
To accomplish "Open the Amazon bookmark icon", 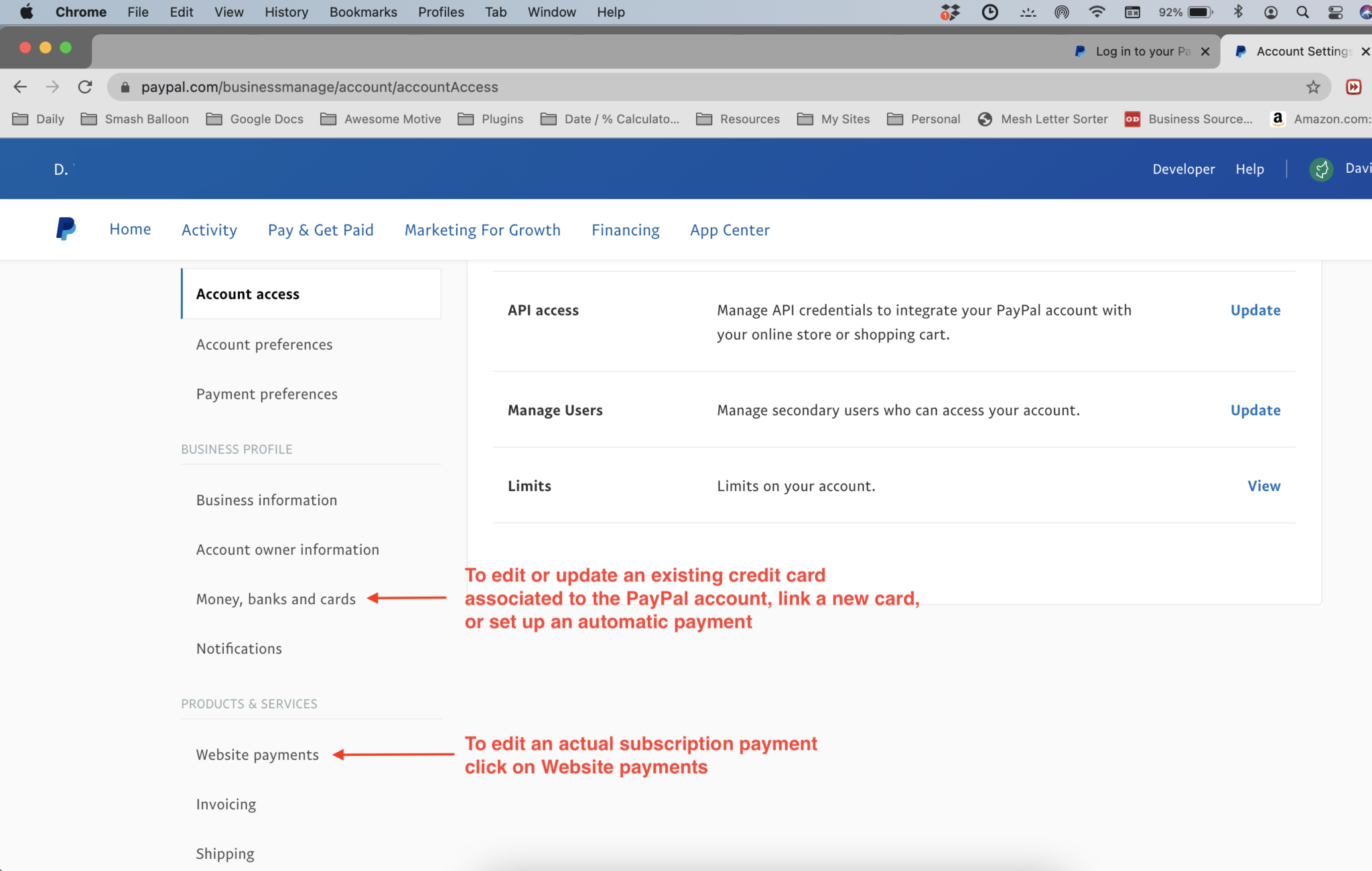I will tap(1278, 119).
